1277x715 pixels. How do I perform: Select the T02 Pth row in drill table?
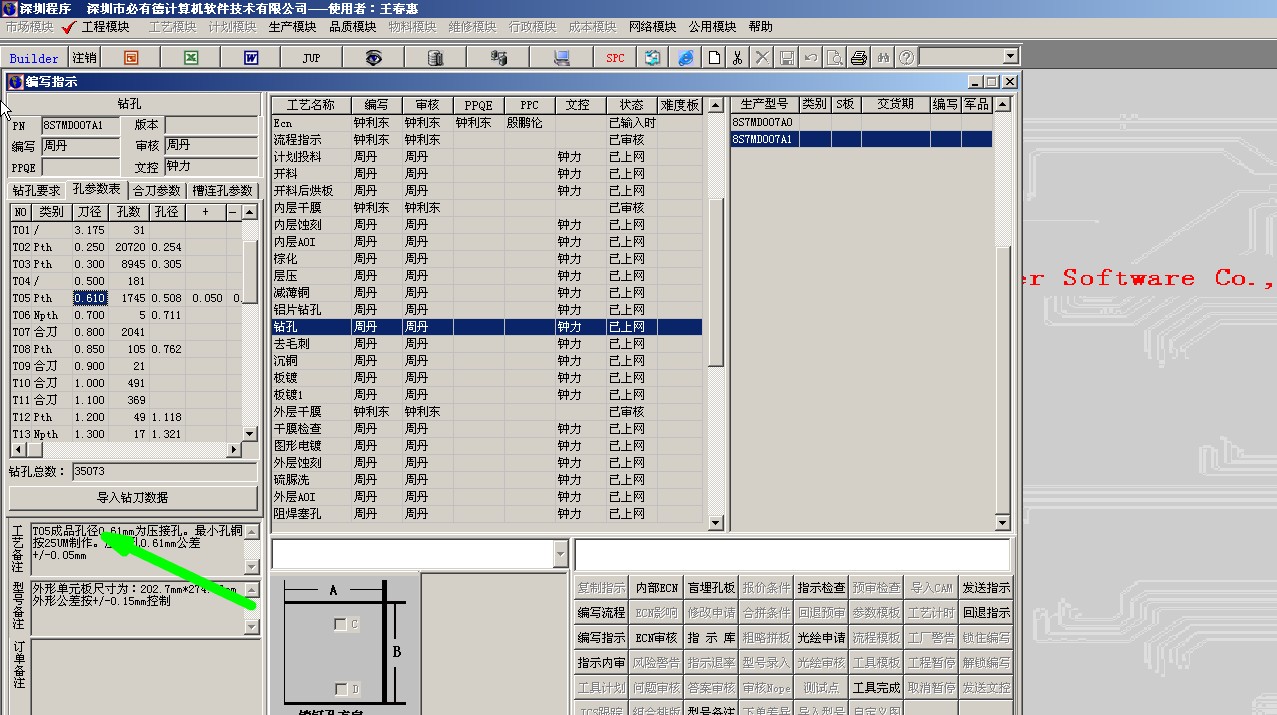tap(126, 247)
